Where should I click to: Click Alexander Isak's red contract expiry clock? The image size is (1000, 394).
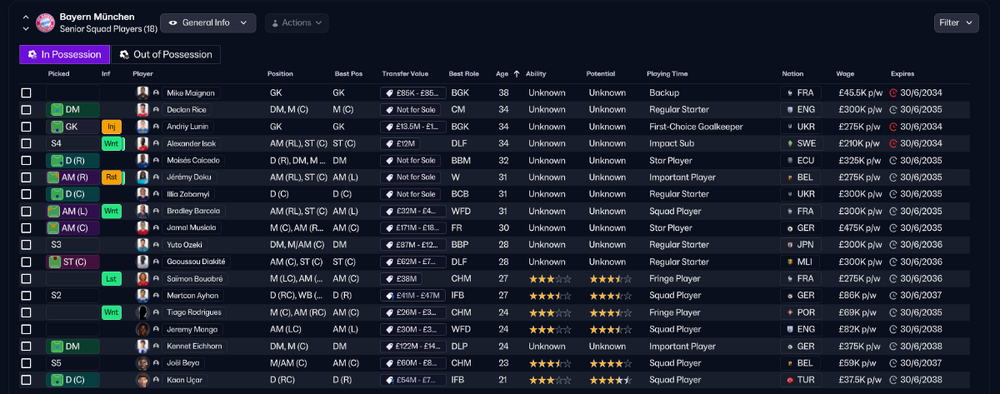(x=893, y=143)
